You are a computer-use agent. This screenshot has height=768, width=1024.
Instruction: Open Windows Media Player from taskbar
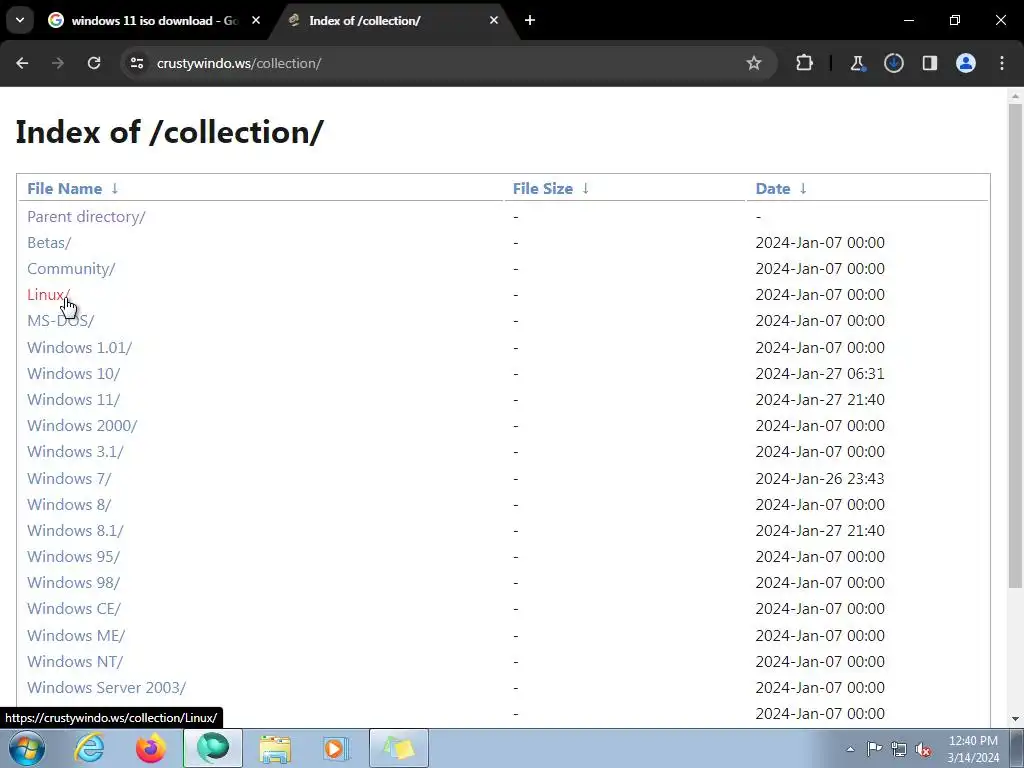[x=336, y=748]
